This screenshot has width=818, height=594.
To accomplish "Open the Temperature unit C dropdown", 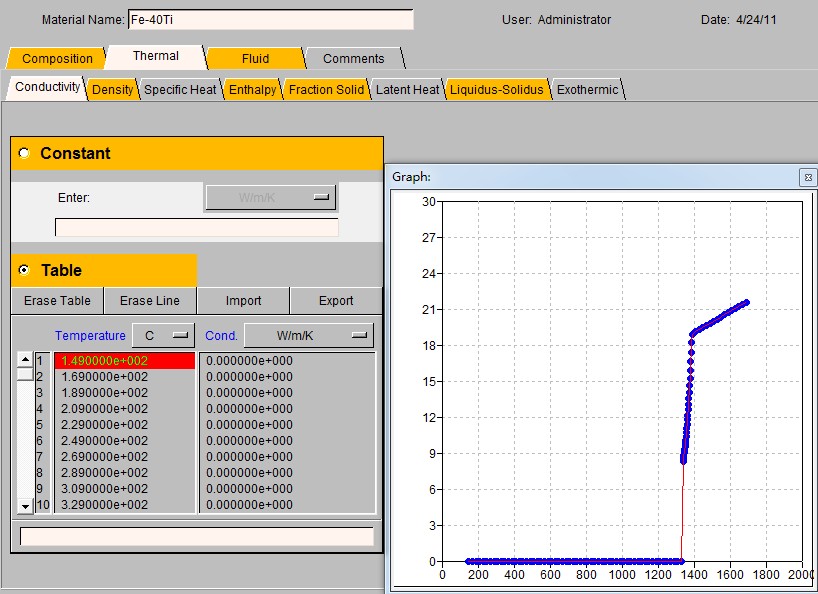I will click(x=163, y=336).
